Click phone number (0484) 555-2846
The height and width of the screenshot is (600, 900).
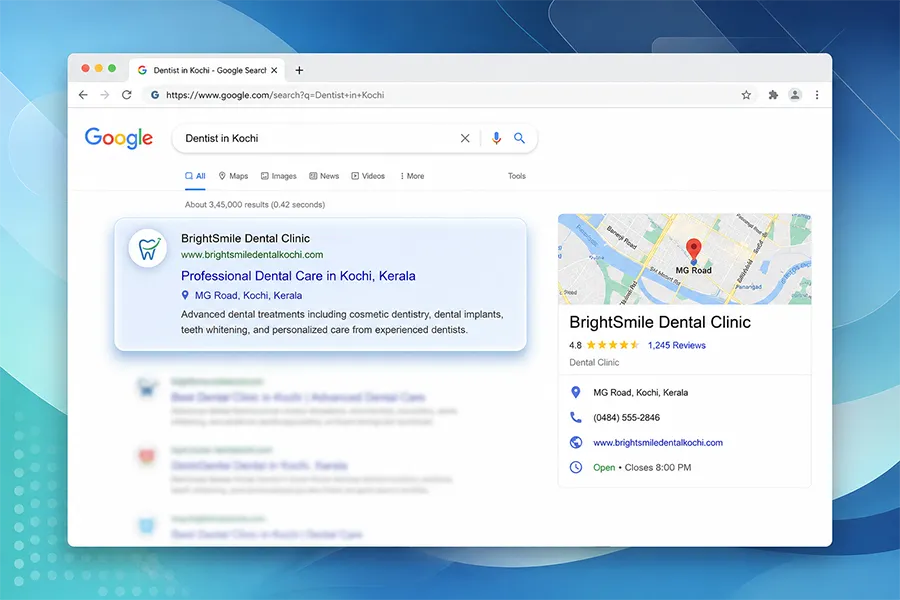pos(626,417)
